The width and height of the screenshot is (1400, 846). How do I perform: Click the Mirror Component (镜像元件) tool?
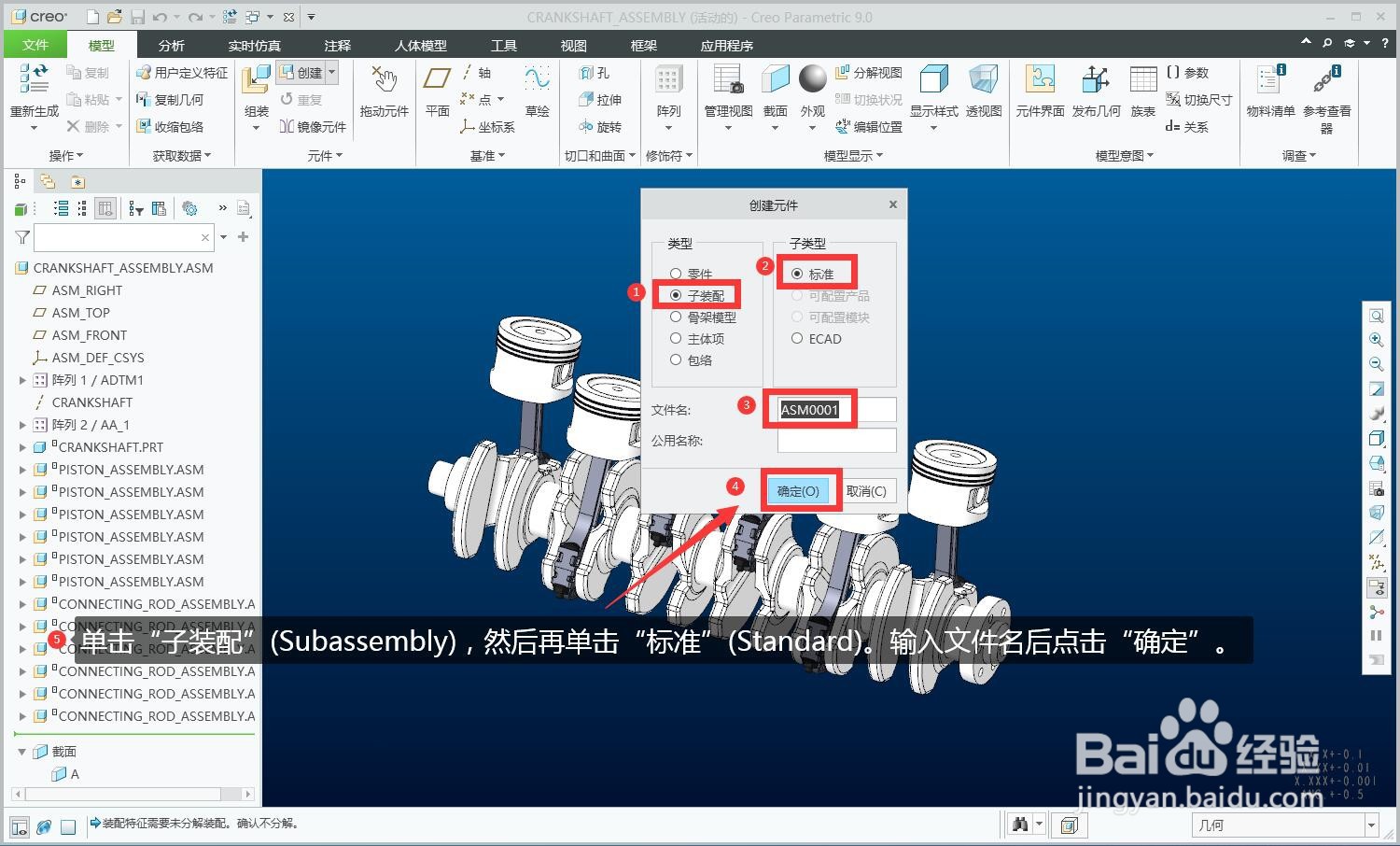(x=313, y=126)
